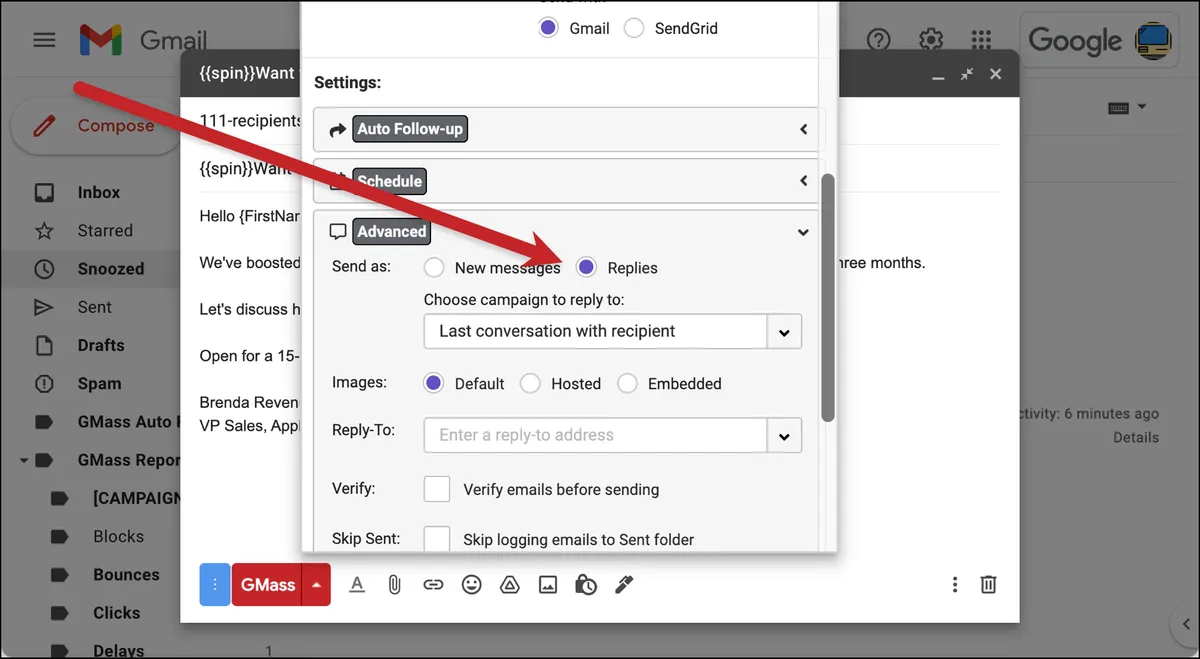Enable Verify emails before sending checkbox
The width and height of the screenshot is (1200, 659).
(x=437, y=489)
